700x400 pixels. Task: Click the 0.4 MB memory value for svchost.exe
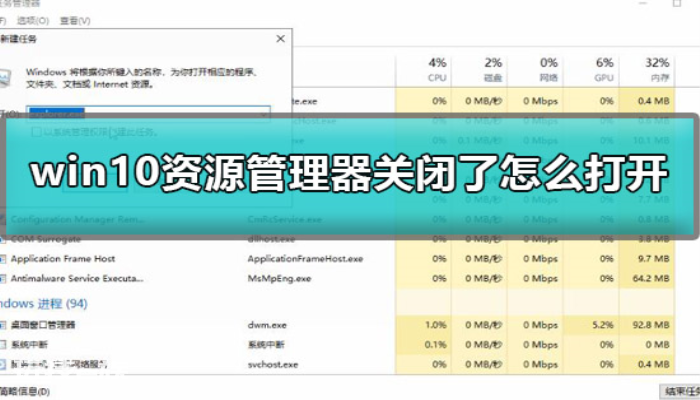(654, 364)
